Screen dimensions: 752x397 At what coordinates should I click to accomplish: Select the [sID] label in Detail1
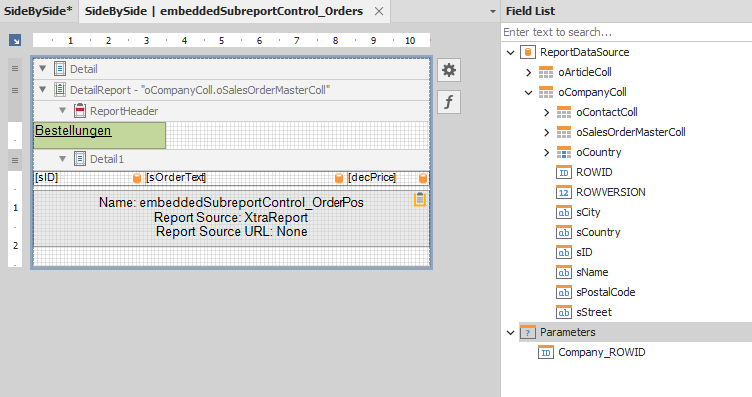click(89, 178)
